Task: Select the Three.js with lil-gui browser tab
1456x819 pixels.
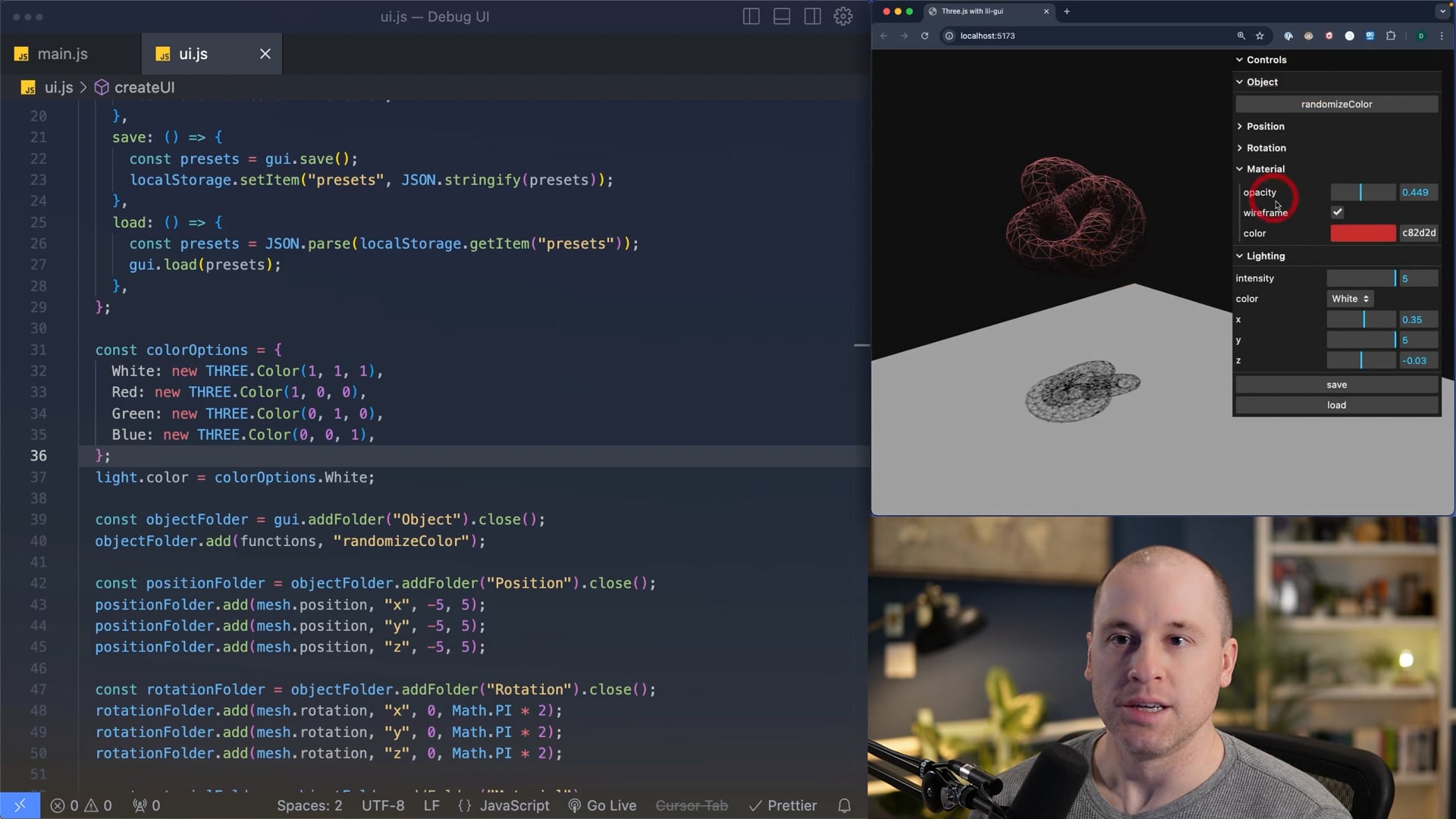Action: coord(990,11)
